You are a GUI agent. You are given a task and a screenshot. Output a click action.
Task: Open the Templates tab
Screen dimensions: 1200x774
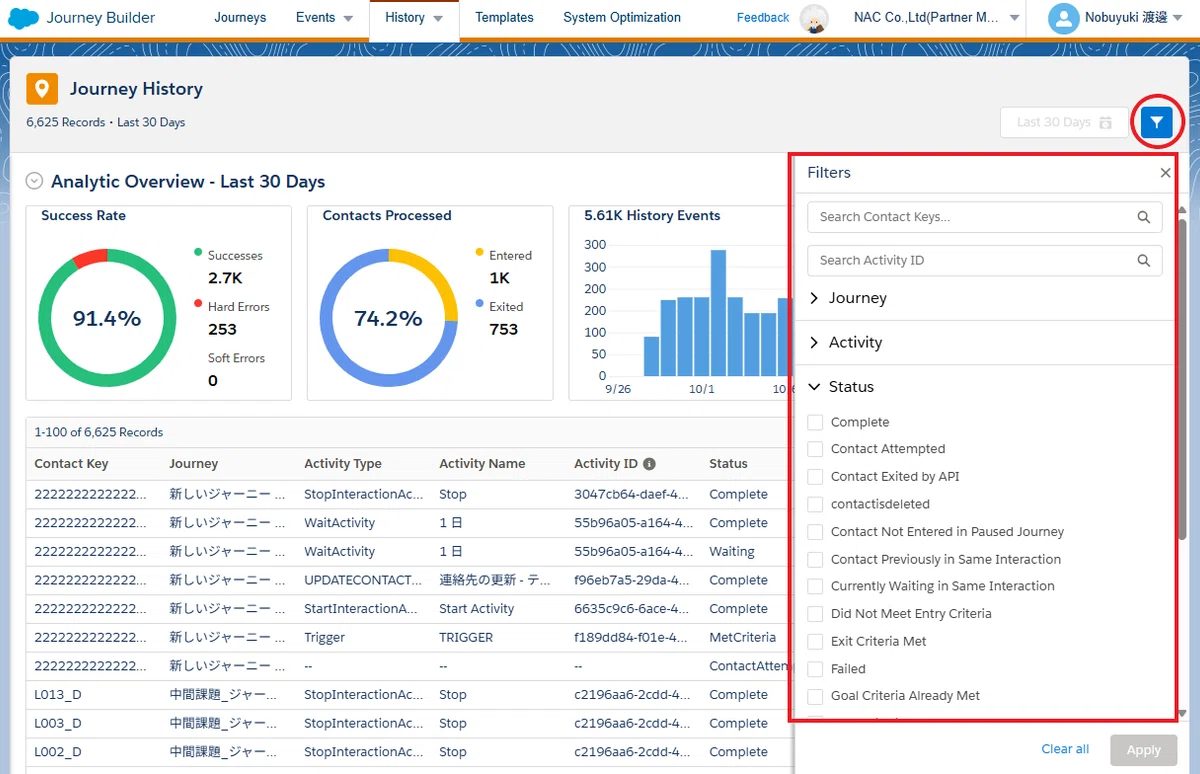pos(504,17)
